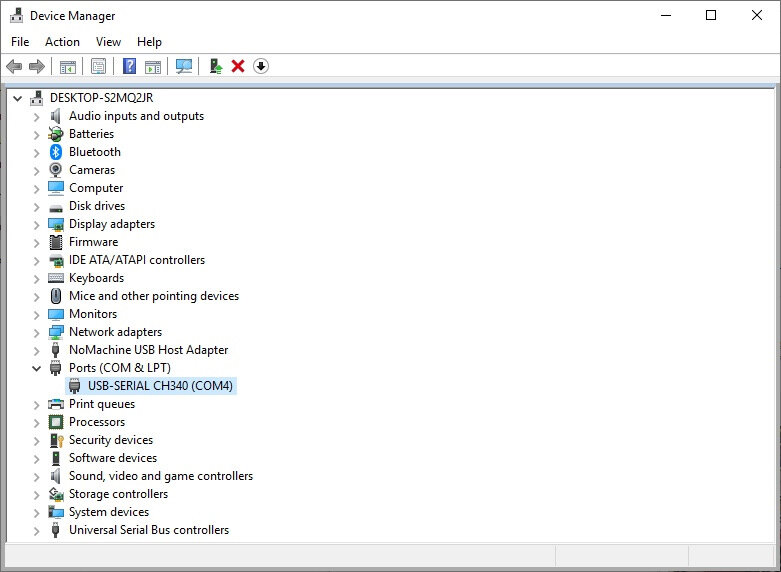The width and height of the screenshot is (781, 572).
Task: Expand the Display adapters category
Action: [36, 225]
